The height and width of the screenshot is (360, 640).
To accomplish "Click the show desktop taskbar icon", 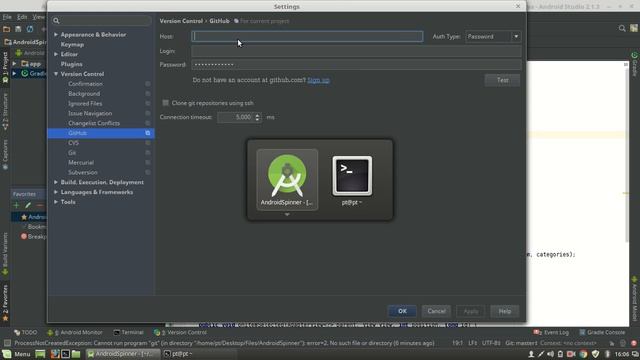I will [40, 354].
